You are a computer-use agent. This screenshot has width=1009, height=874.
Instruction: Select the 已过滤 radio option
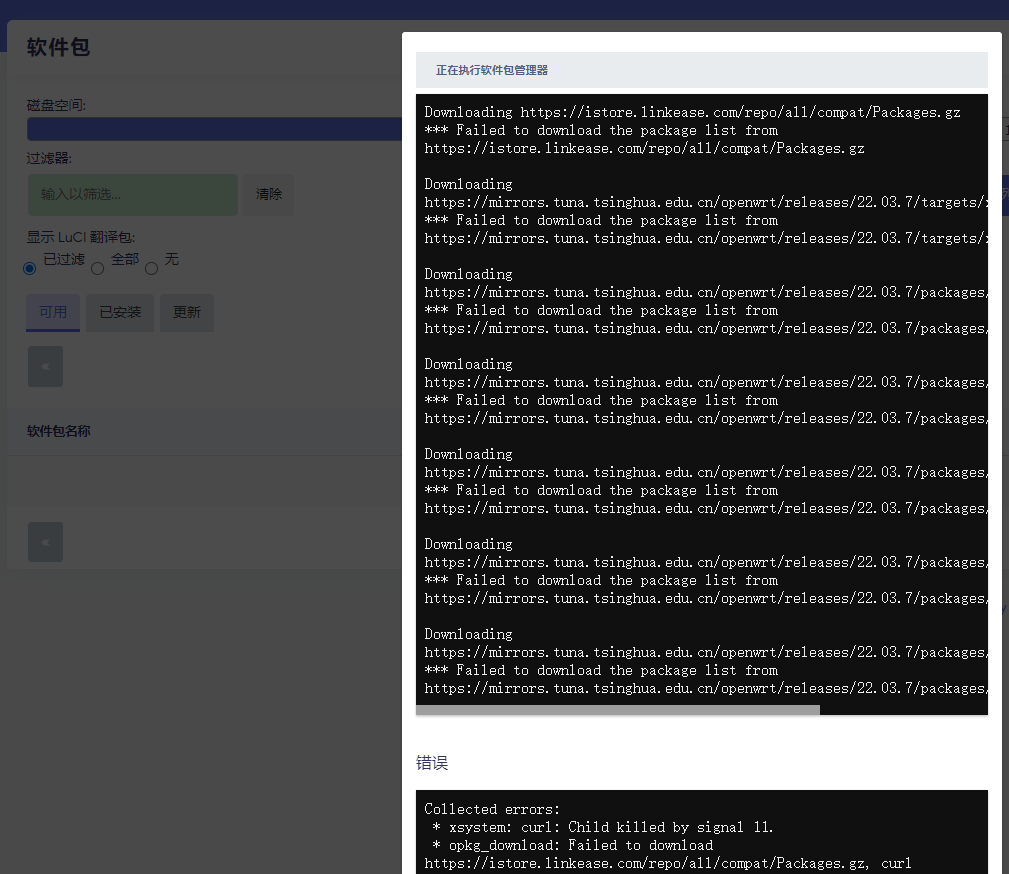pyautogui.click(x=30, y=268)
